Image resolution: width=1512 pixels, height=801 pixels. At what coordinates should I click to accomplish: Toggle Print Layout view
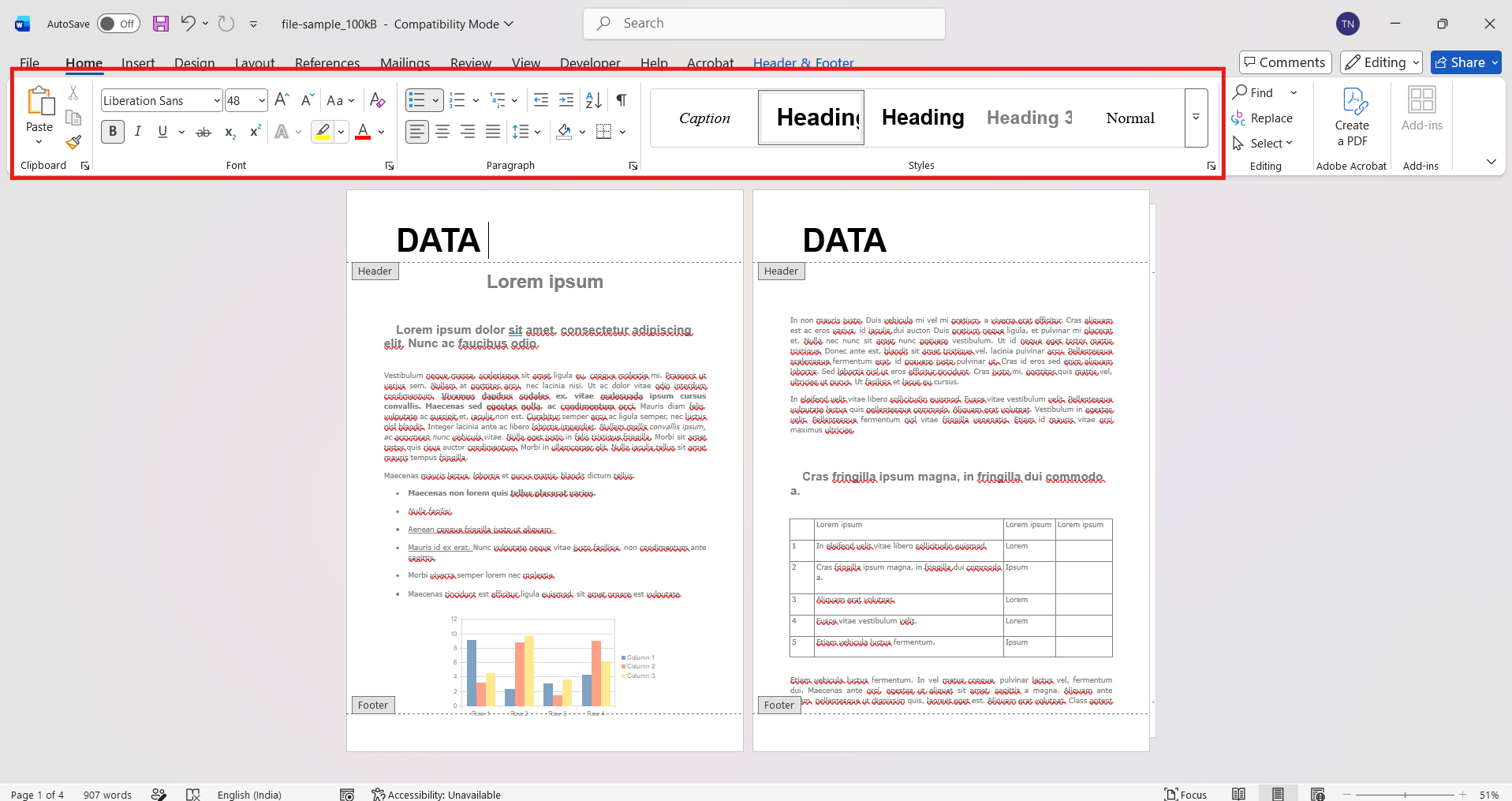[1278, 794]
